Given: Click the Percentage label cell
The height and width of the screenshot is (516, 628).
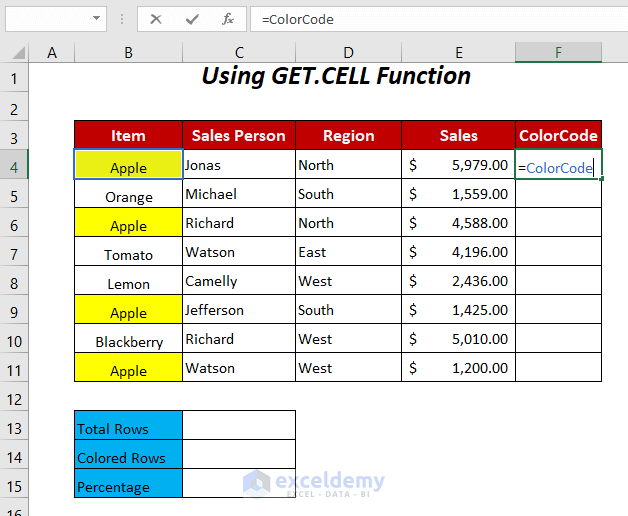Looking at the screenshot, I should tap(128, 485).
